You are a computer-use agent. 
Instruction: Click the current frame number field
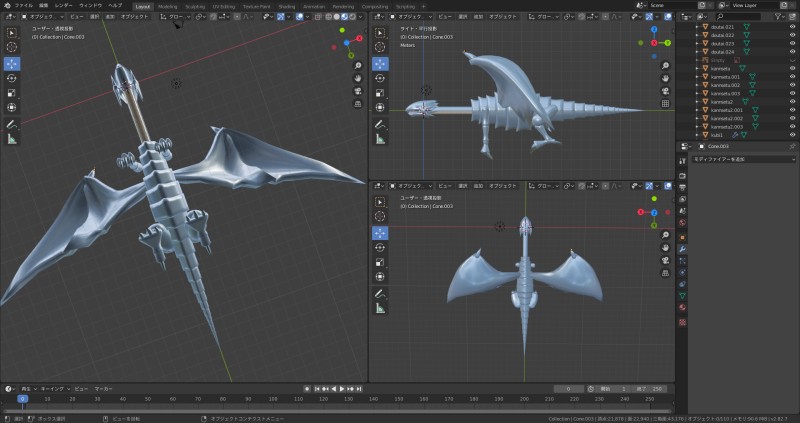pos(568,388)
